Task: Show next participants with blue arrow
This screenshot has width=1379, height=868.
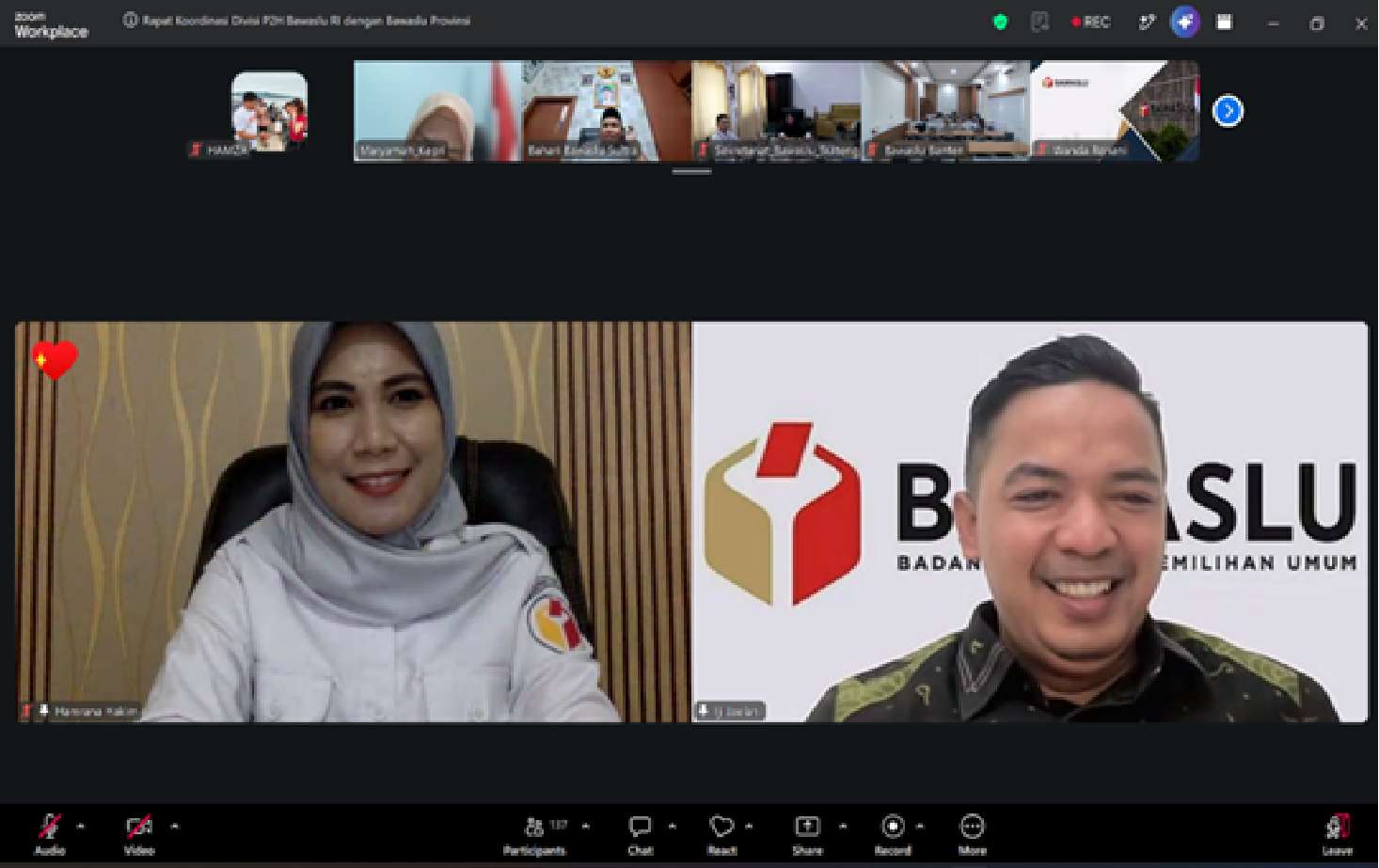Action: coord(1228,111)
